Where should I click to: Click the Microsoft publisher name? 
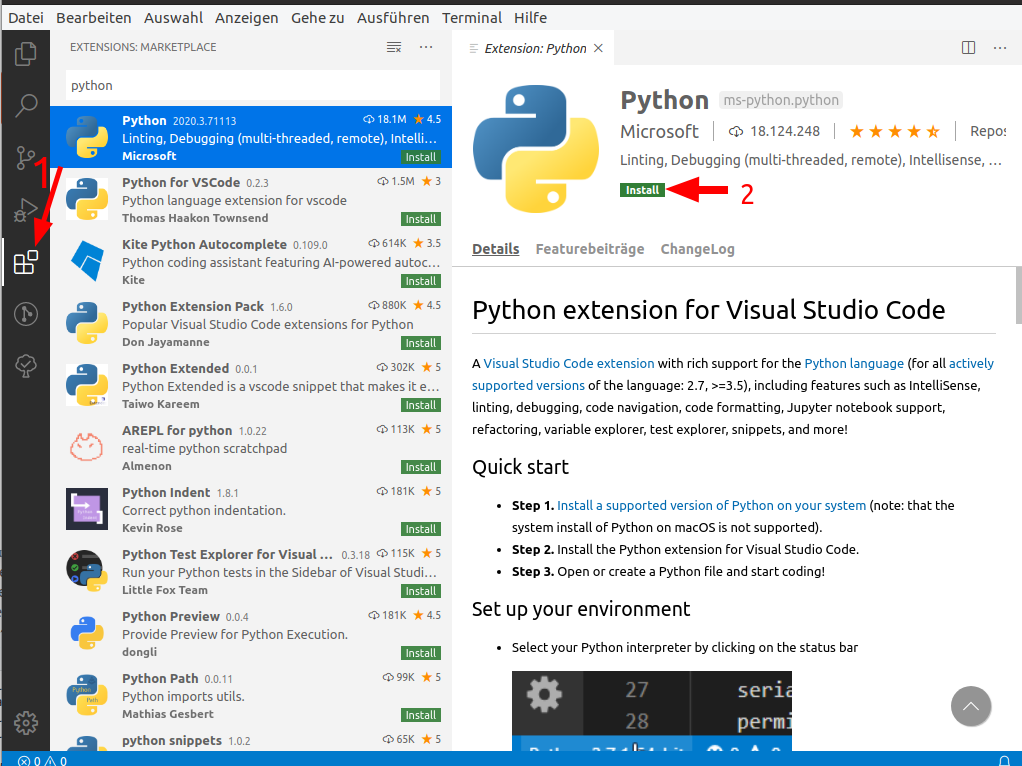pyautogui.click(x=659, y=132)
